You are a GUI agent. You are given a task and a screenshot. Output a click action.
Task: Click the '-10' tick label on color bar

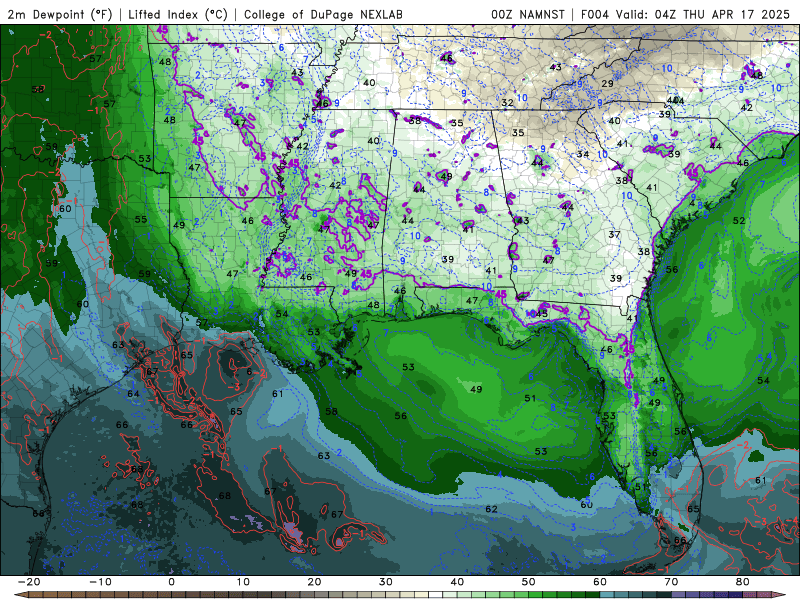[100, 582]
